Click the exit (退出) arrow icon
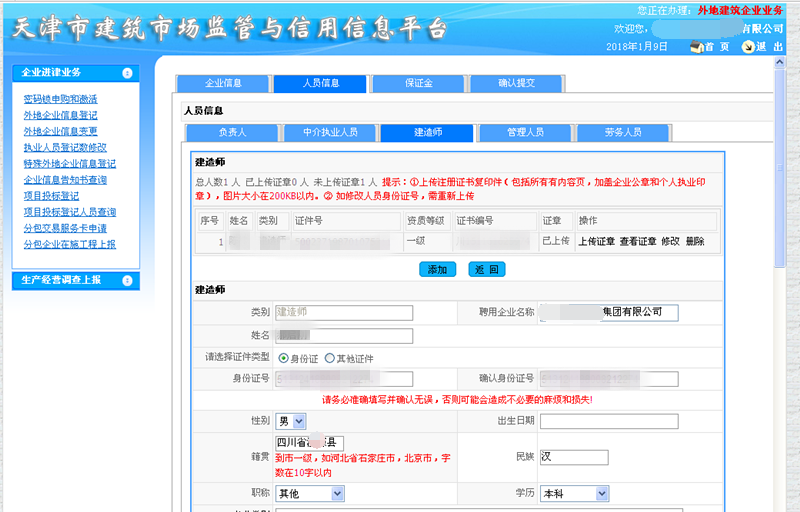This screenshot has width=800, height=512. click(747, 47)
